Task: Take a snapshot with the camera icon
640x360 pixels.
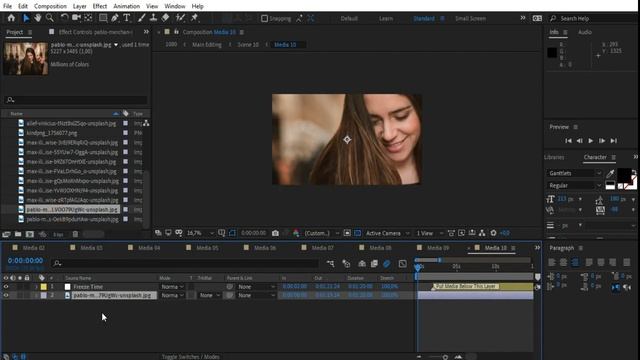Action: click(x=276, y=233)
